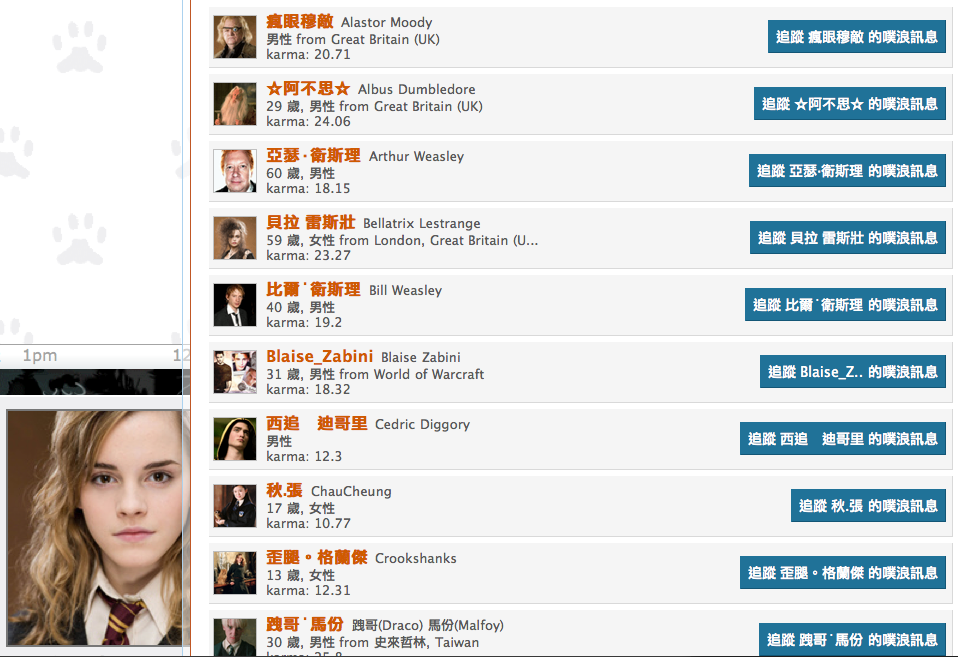Click Bellatrix Lestrange's avatar image
Image resolution: width=958 pixels, height=657 pixels.
tap(235, 238)
